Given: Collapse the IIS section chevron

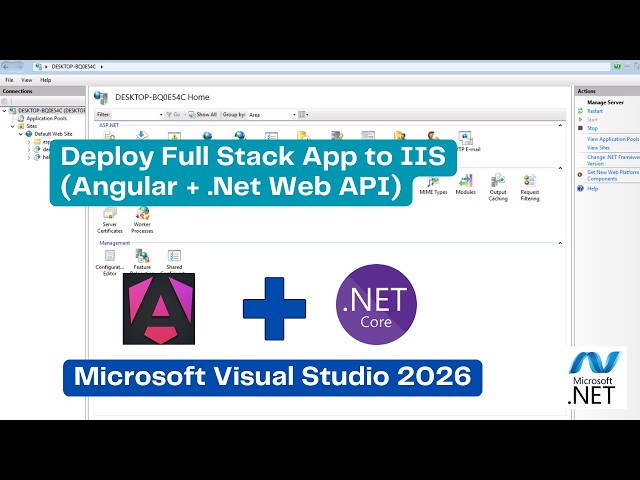Looking at the screenshot, I should 560,168.
